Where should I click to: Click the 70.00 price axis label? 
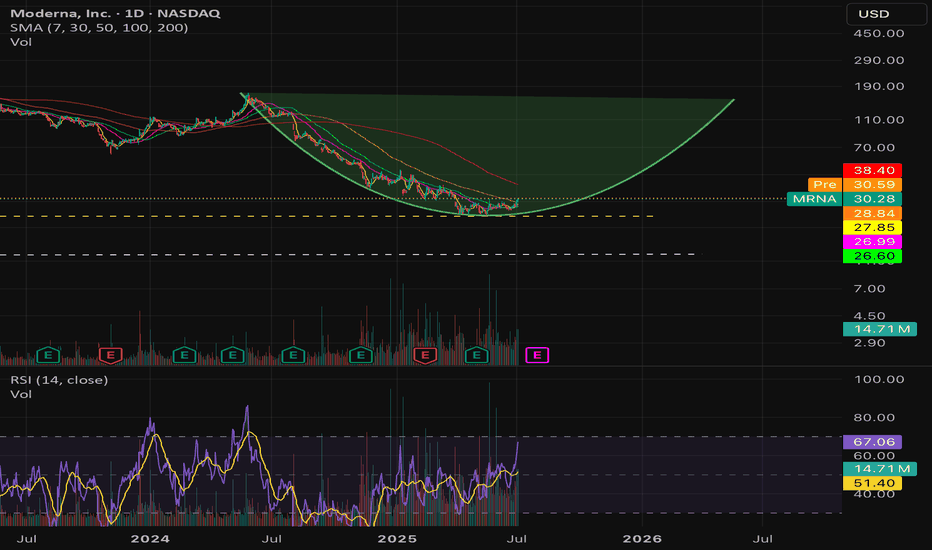point(874,147)
